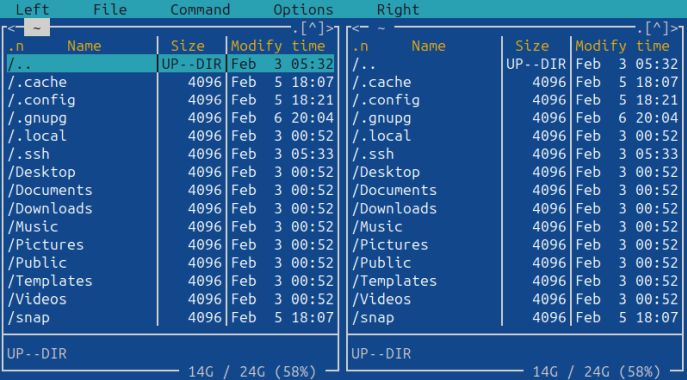
Task: Select /Videos in the left panel
Action: click(170, 299)
